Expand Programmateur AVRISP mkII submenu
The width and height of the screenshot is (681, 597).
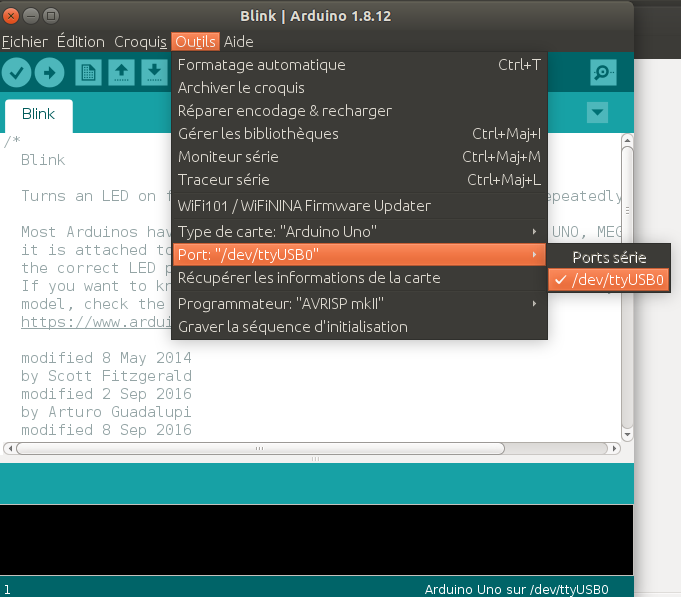359,304
